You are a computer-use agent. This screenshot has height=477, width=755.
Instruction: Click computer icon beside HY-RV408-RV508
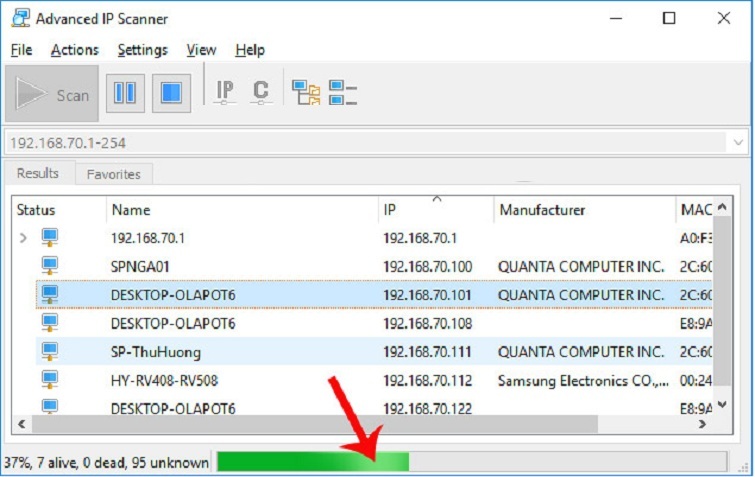pyautogui.click(x=50, y=379)
